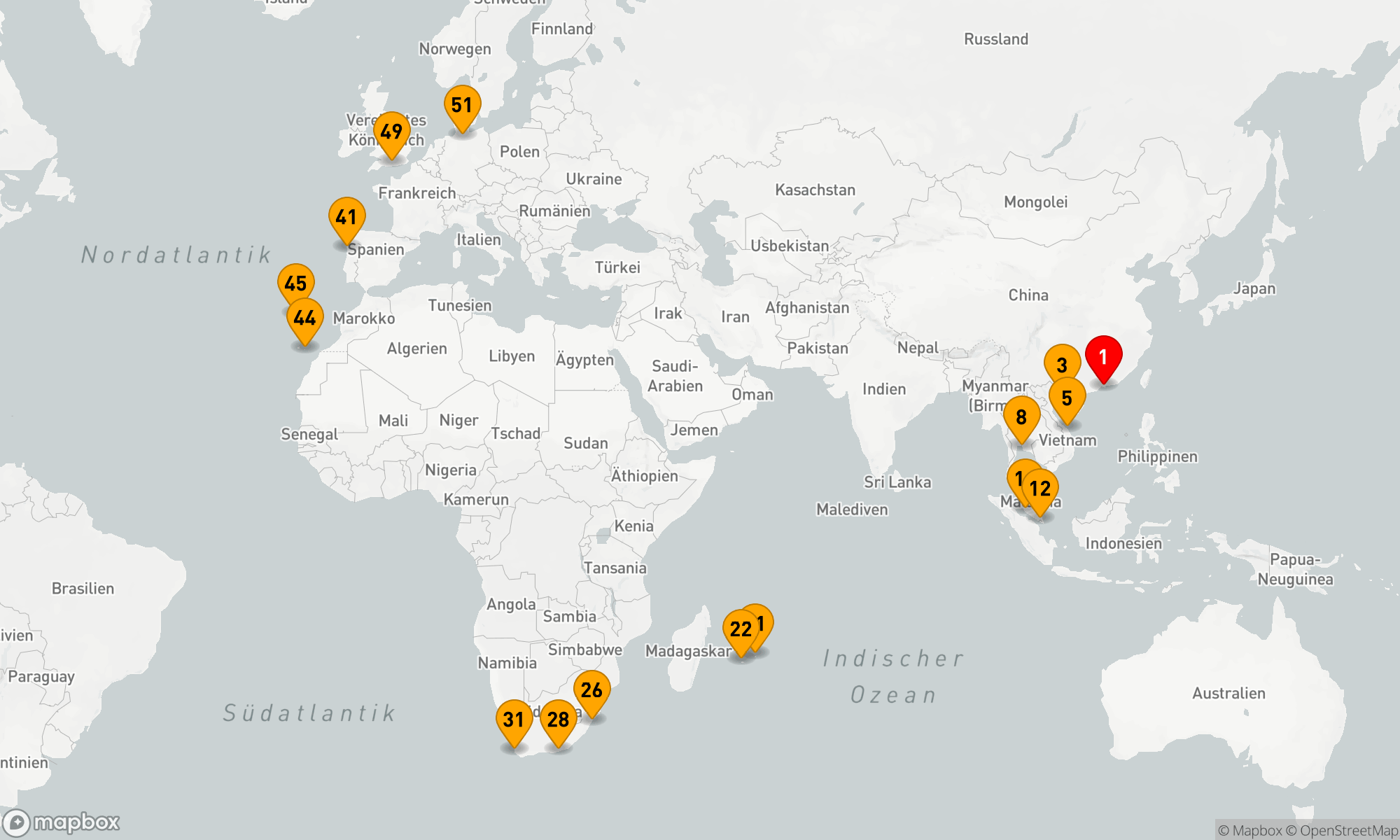Click the Mapbox logo

pos(62,822)
